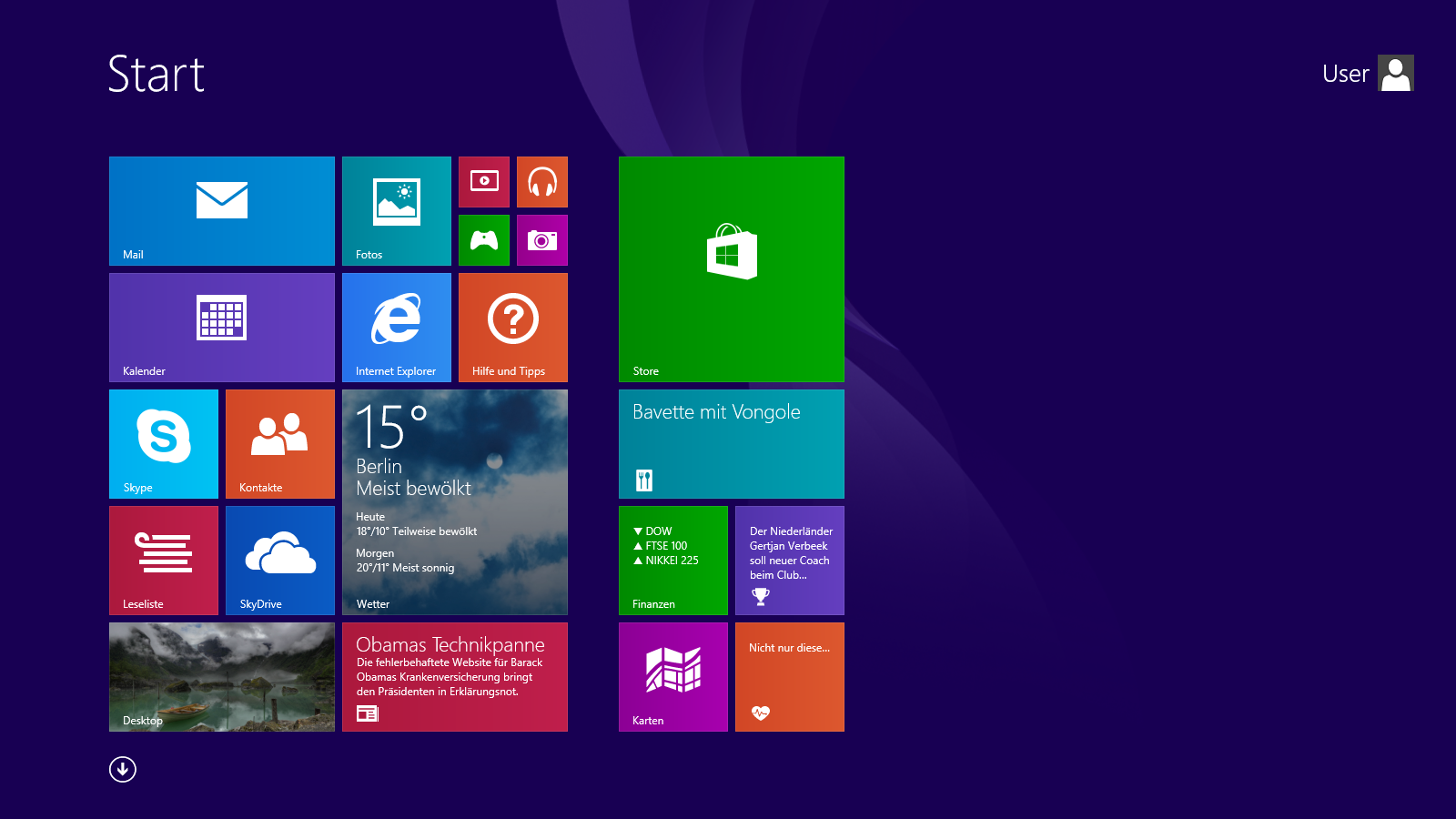
Task: Launch SkyDrive cloud tile
Action: point(280,561)
